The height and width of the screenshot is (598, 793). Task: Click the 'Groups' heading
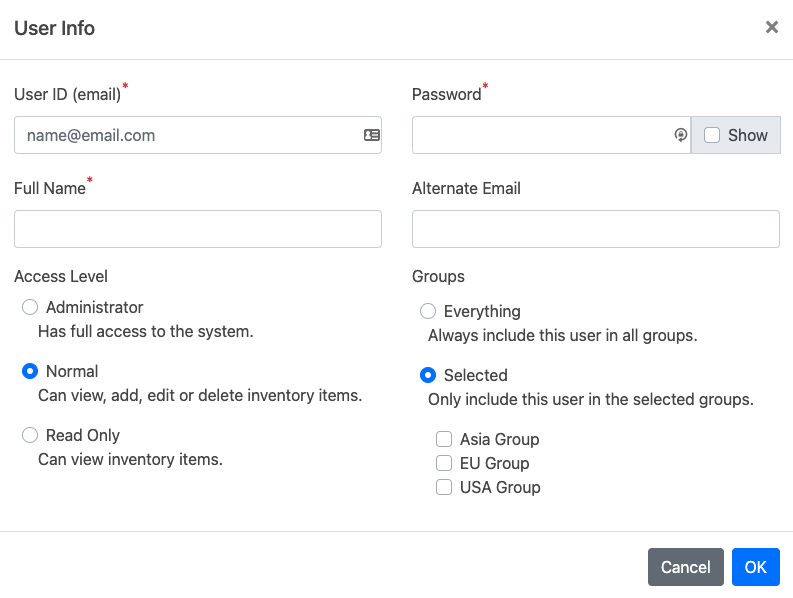click(x=438, y=276)
